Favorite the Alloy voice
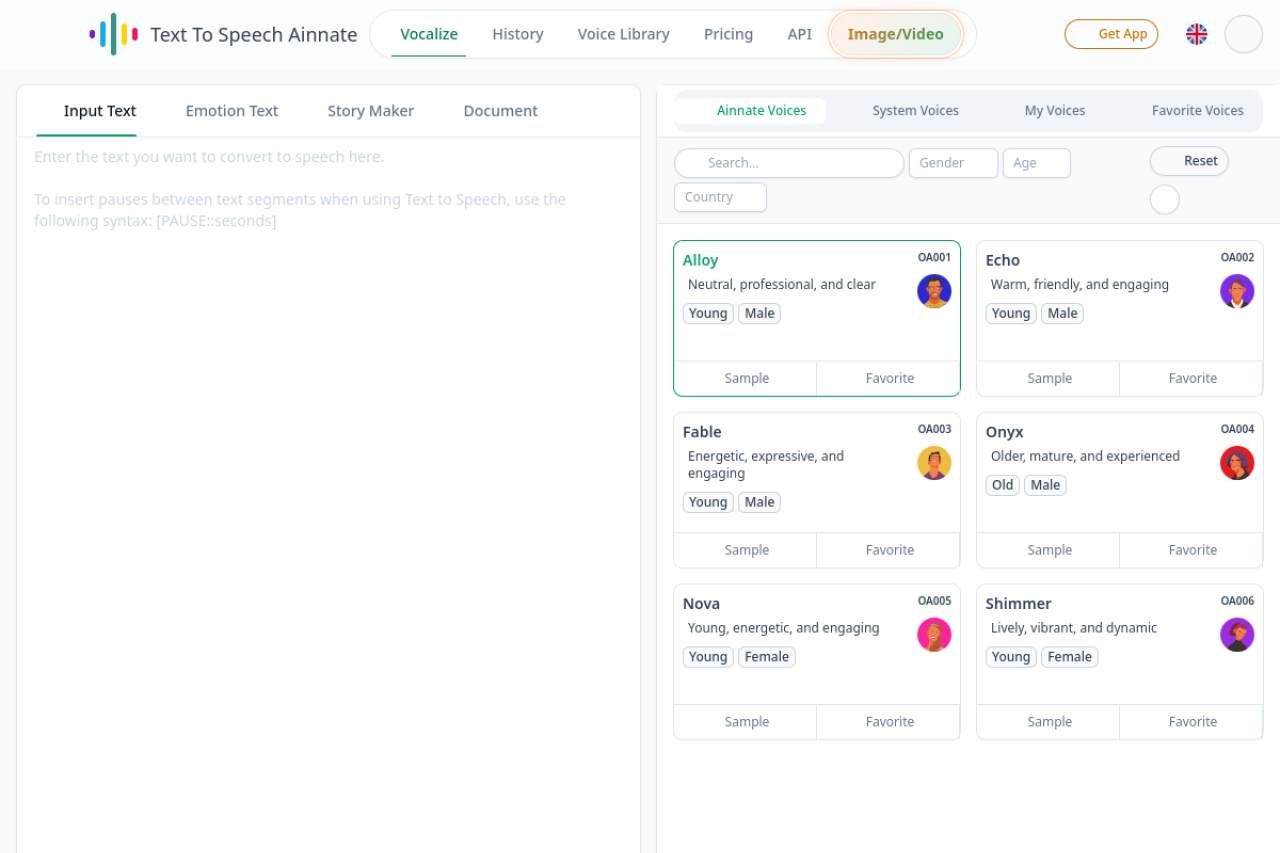The height and width of the screenshot is (853, 1280). click(x=889, y=378)
